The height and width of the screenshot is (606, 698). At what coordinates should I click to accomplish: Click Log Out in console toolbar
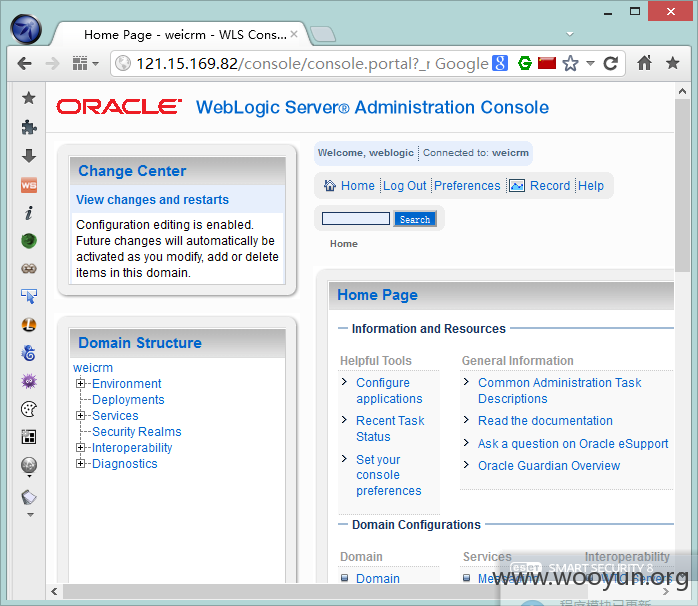pos(405,185)
